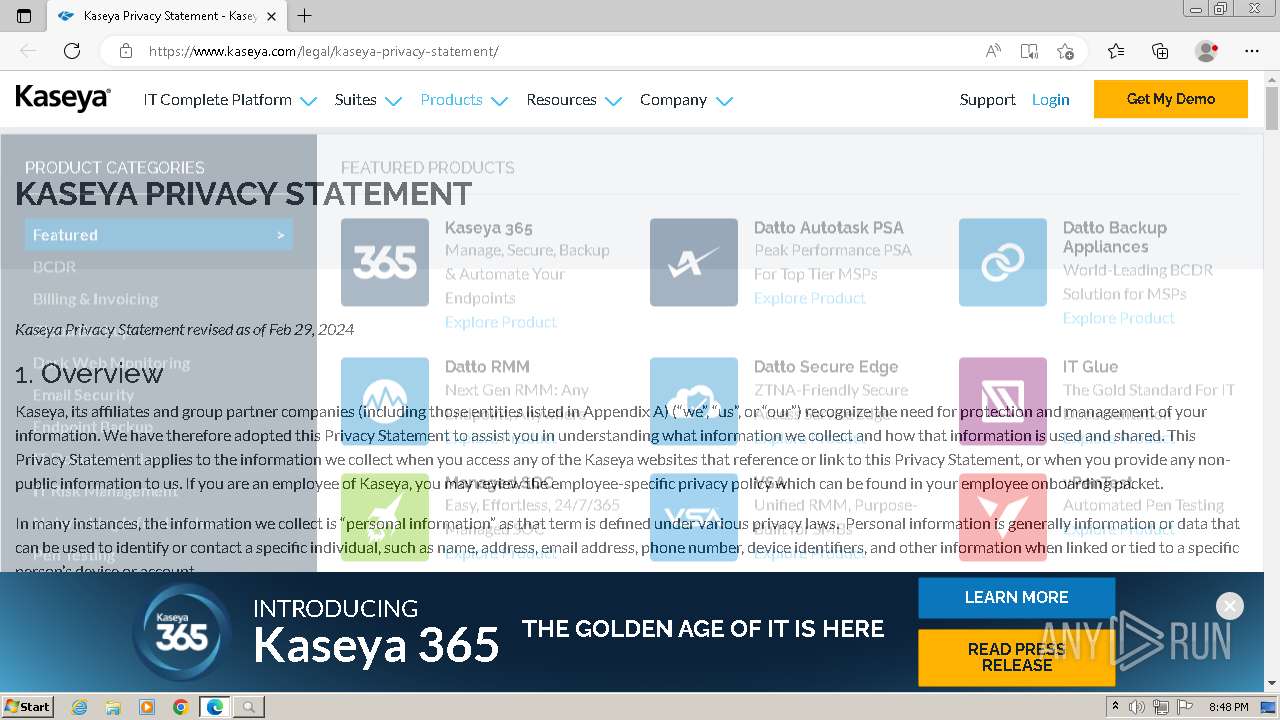
Task: Click the scrollbar down arrow
Action: pos(1272,683)
